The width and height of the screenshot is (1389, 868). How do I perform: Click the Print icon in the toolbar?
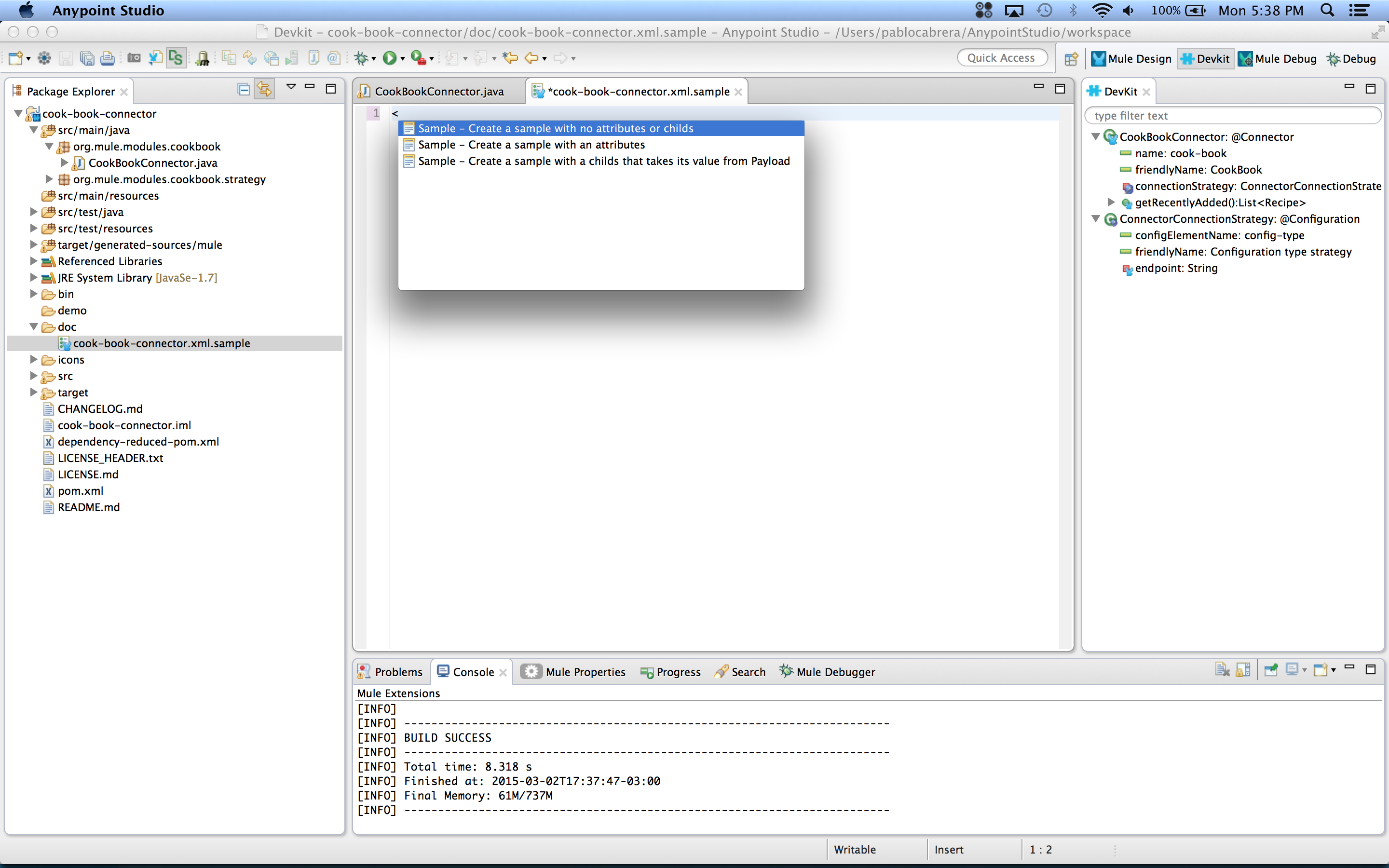click(x=108, y=57)
